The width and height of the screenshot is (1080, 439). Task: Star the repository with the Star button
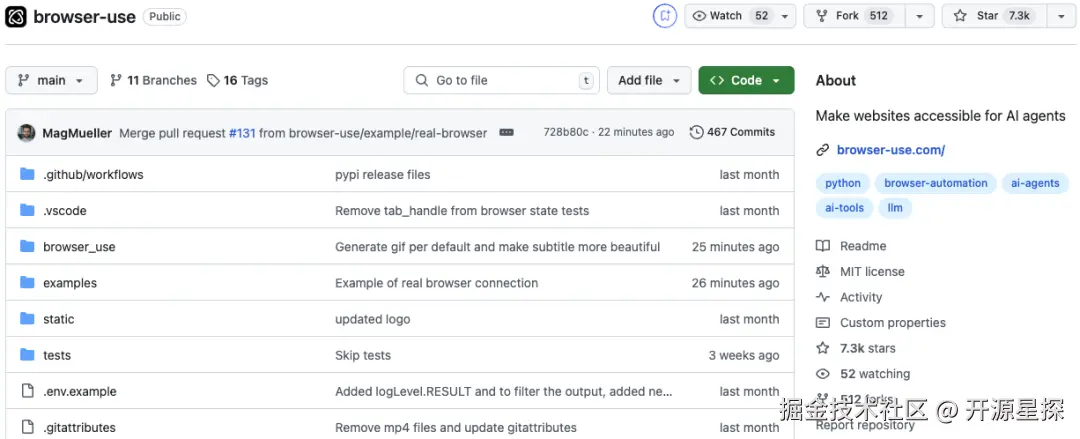(x=994, y=16)
